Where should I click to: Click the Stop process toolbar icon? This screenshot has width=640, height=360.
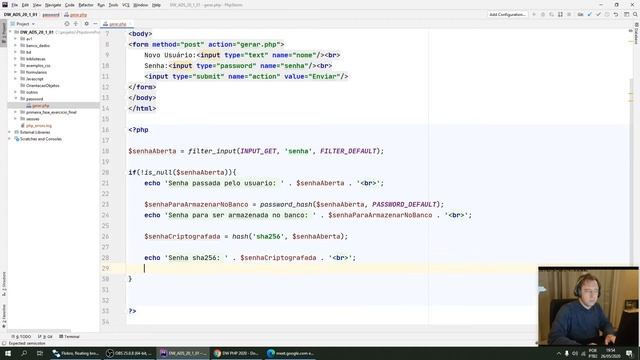pos(569,14)
